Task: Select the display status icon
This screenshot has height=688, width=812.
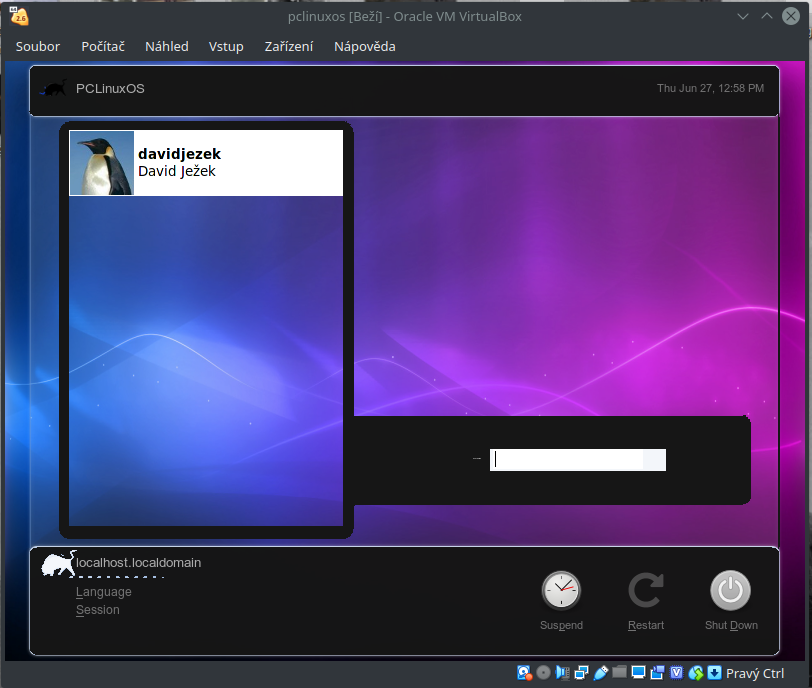Action: pos(637,672)
